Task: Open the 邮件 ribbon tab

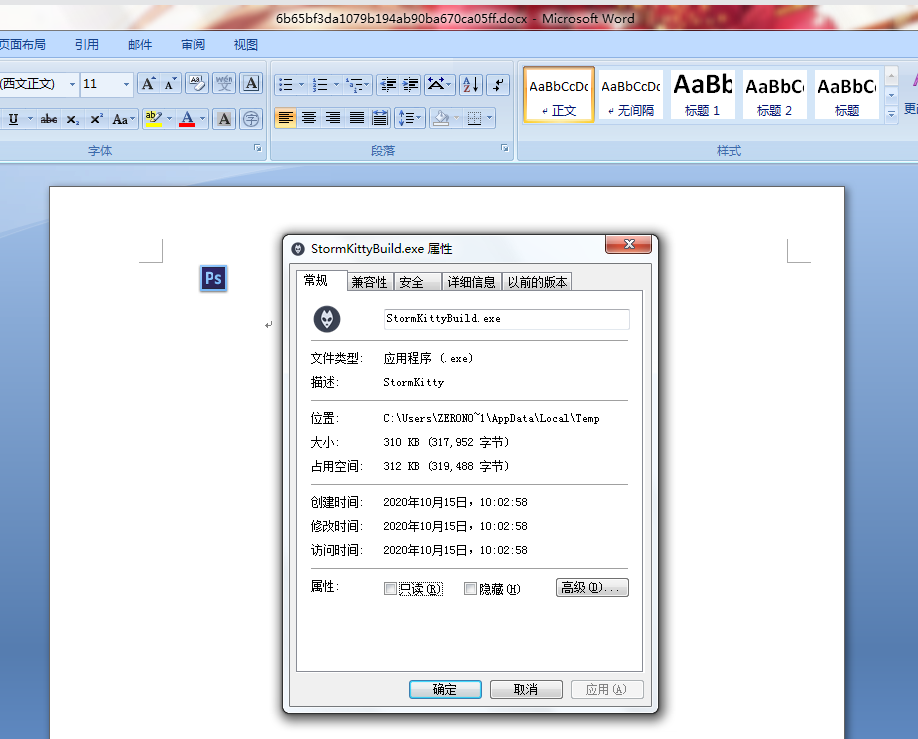Action: (140, 45)
